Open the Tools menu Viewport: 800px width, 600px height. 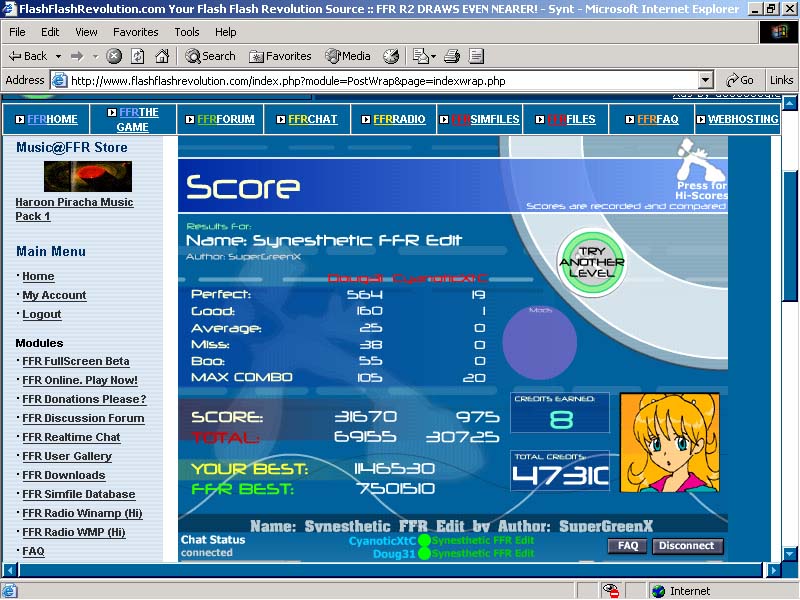187,32
